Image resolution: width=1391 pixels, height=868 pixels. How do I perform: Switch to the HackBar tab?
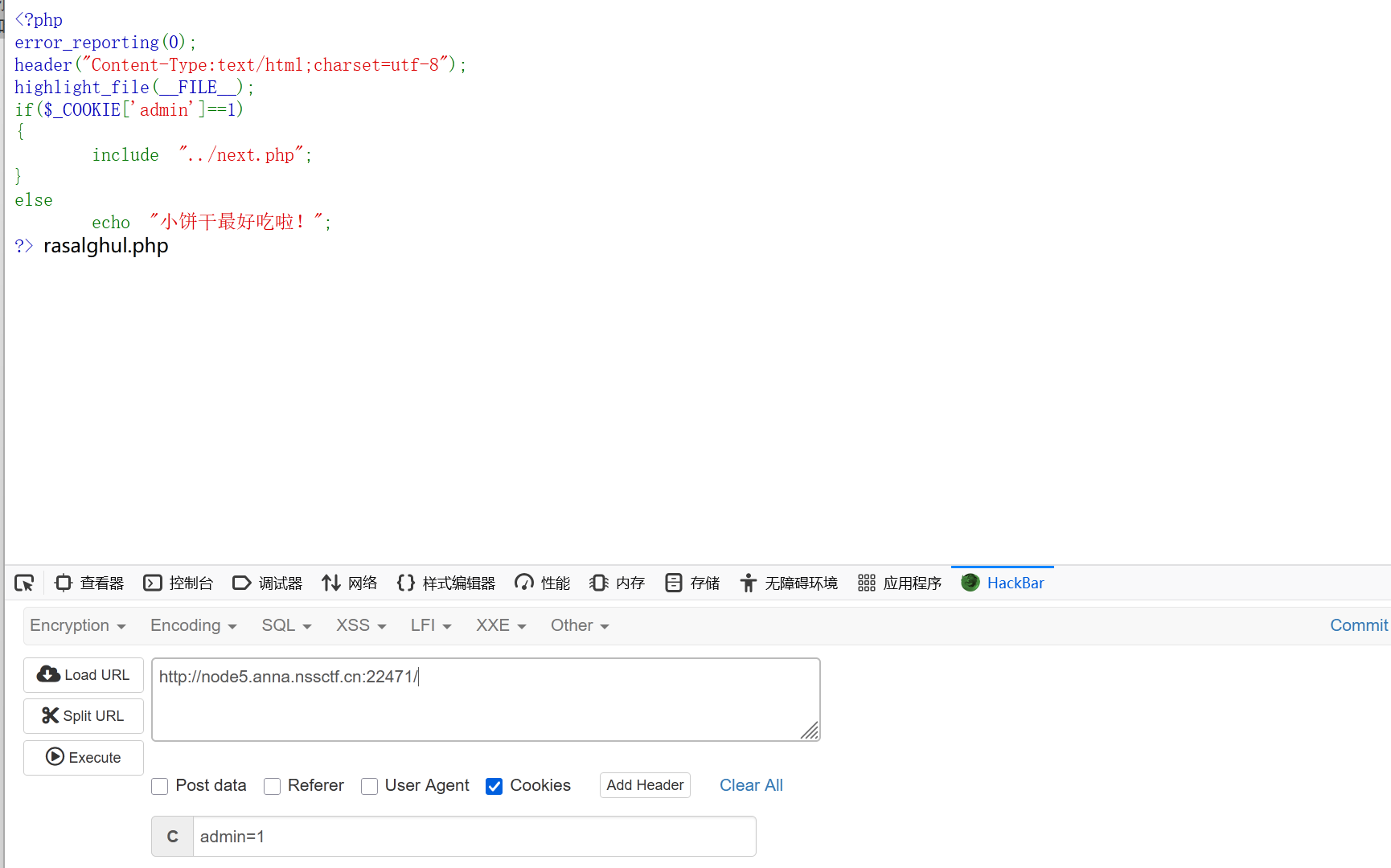coord(1003,583)
